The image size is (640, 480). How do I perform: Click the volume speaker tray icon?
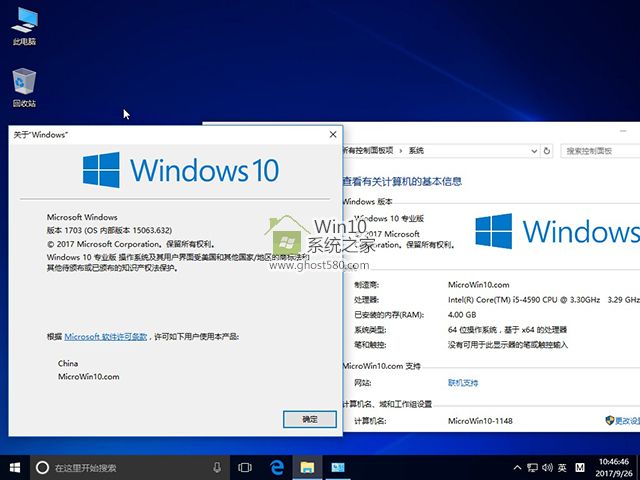(547, 468)
